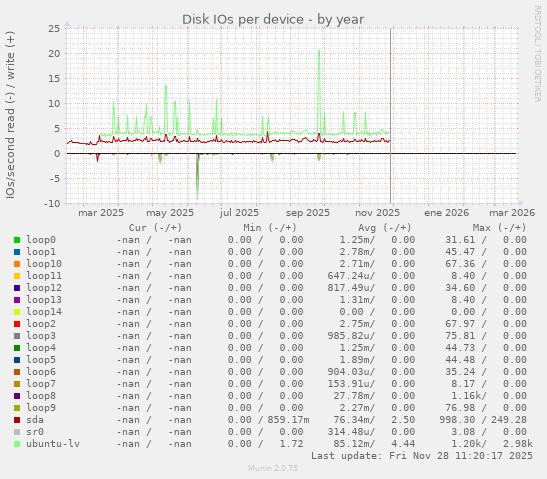547x479 pixels.
Task: Click the loop1 blue legend swatch
Action: [17, 252]
